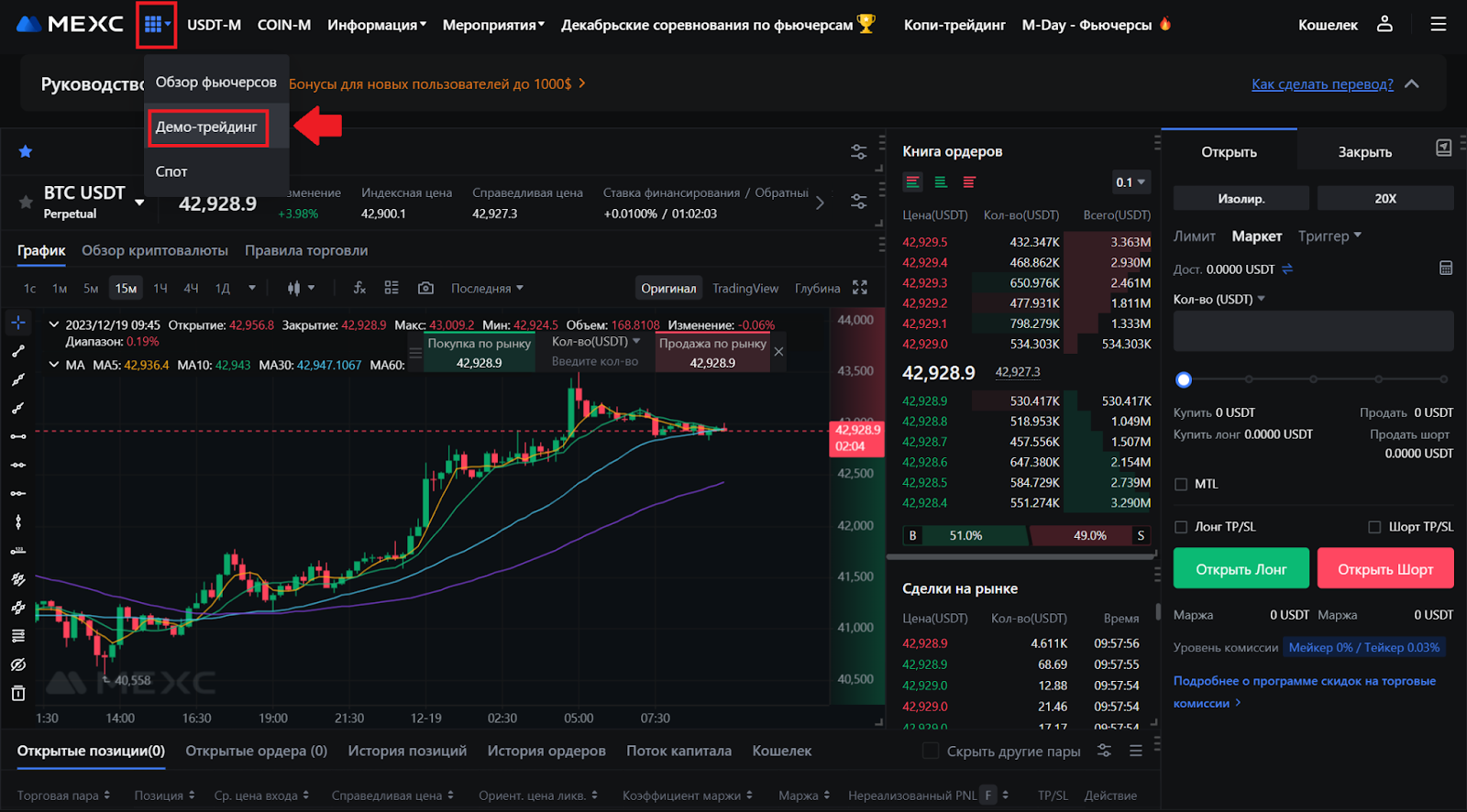Collapse the guide banner chevron
The height and width of the screenshot is (812, 1467).
(1412, 83)
